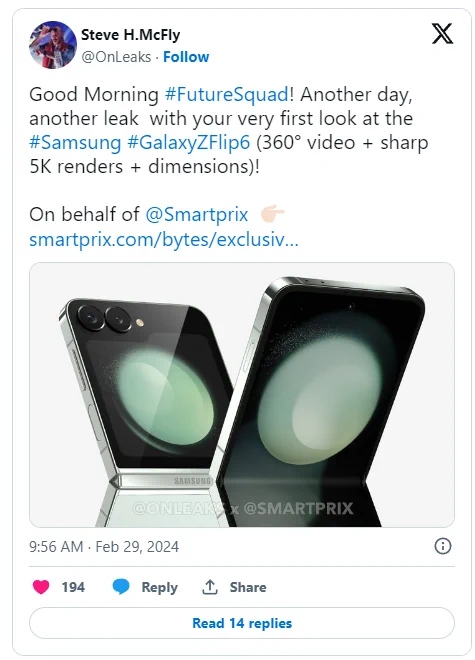This screenshot has height=660, width=475.
Task: Open the #Samsung hashtag
Action: pos(75,143)
